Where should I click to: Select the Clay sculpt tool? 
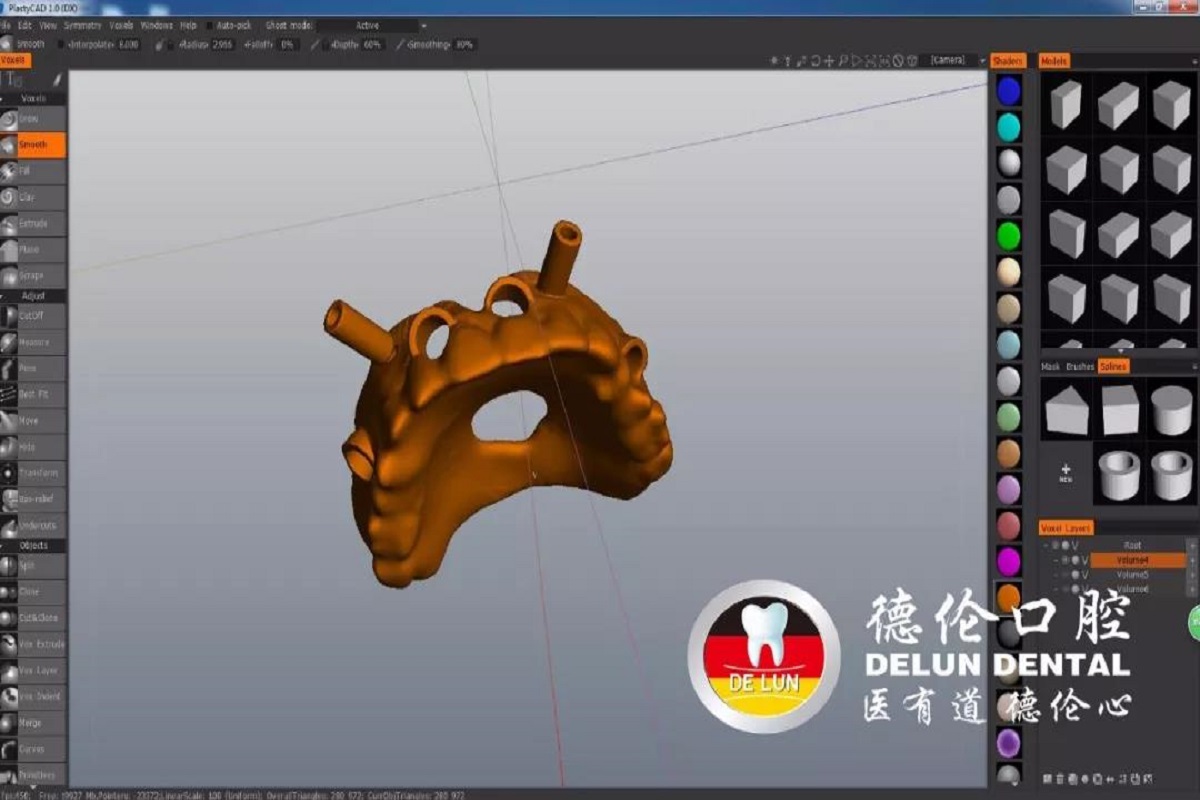point(33,197)
